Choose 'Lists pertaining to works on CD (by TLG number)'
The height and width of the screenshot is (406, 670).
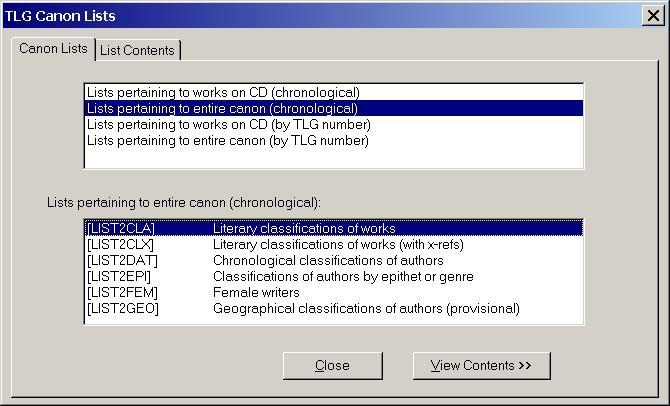coord(334,124)
